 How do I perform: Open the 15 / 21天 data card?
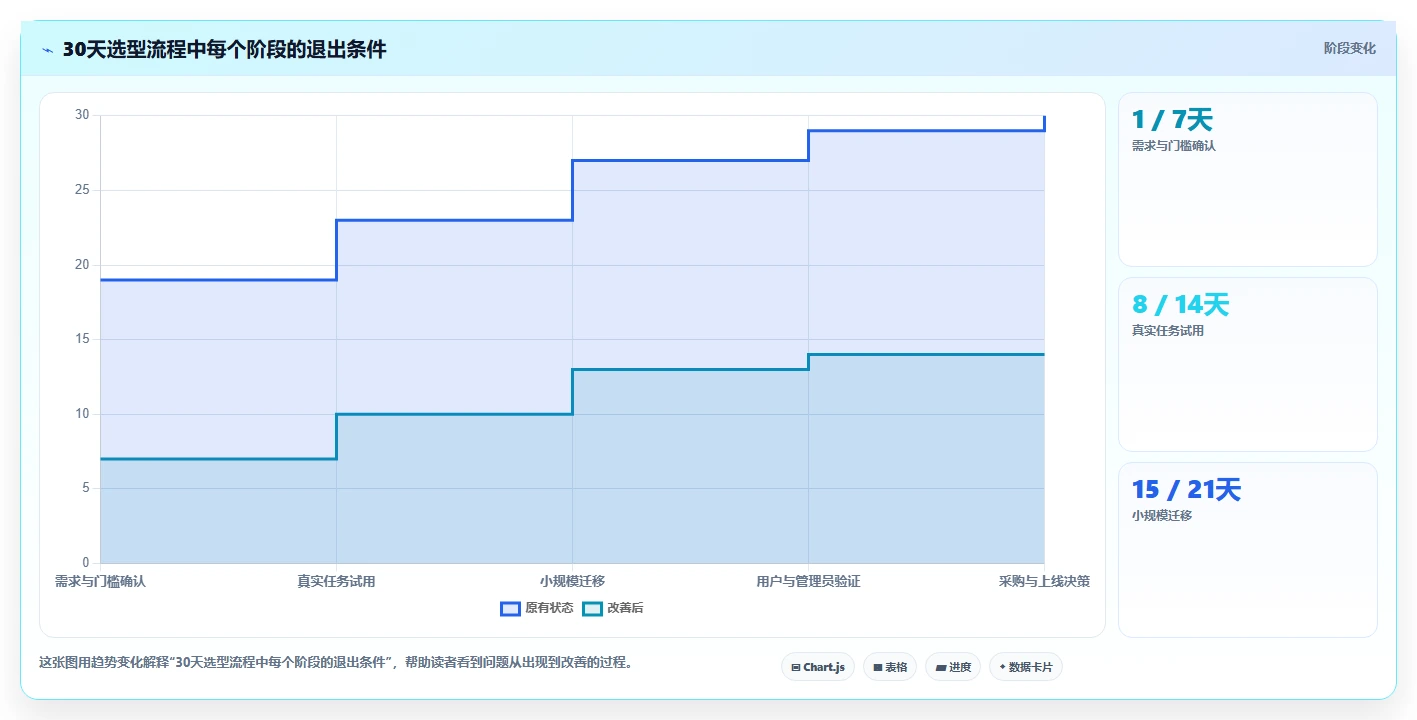click(1248, 550)
